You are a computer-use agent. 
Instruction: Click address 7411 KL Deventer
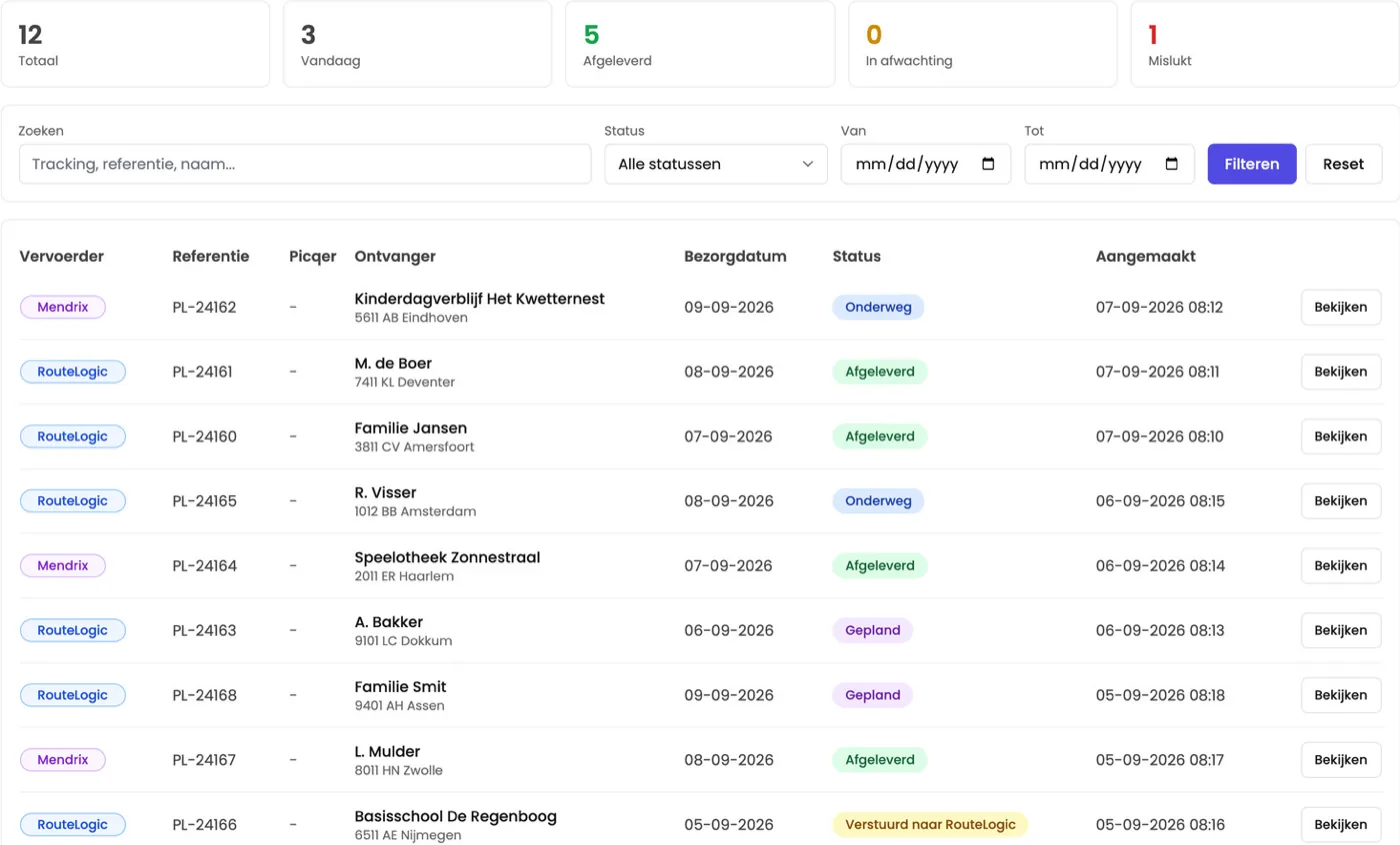click(x=405, y=382)
